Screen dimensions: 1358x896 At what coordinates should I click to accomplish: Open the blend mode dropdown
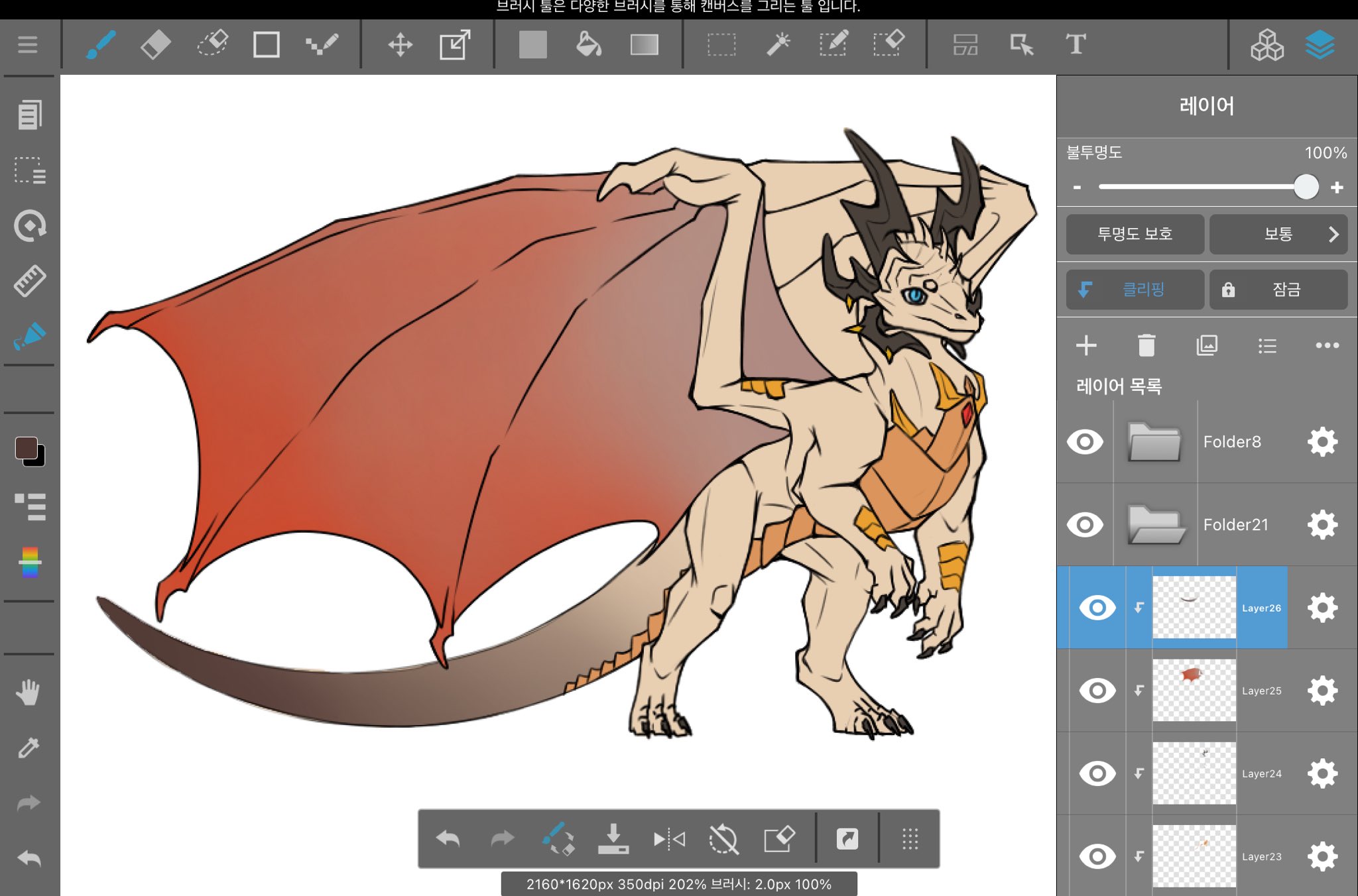[x=1278, y=234]
